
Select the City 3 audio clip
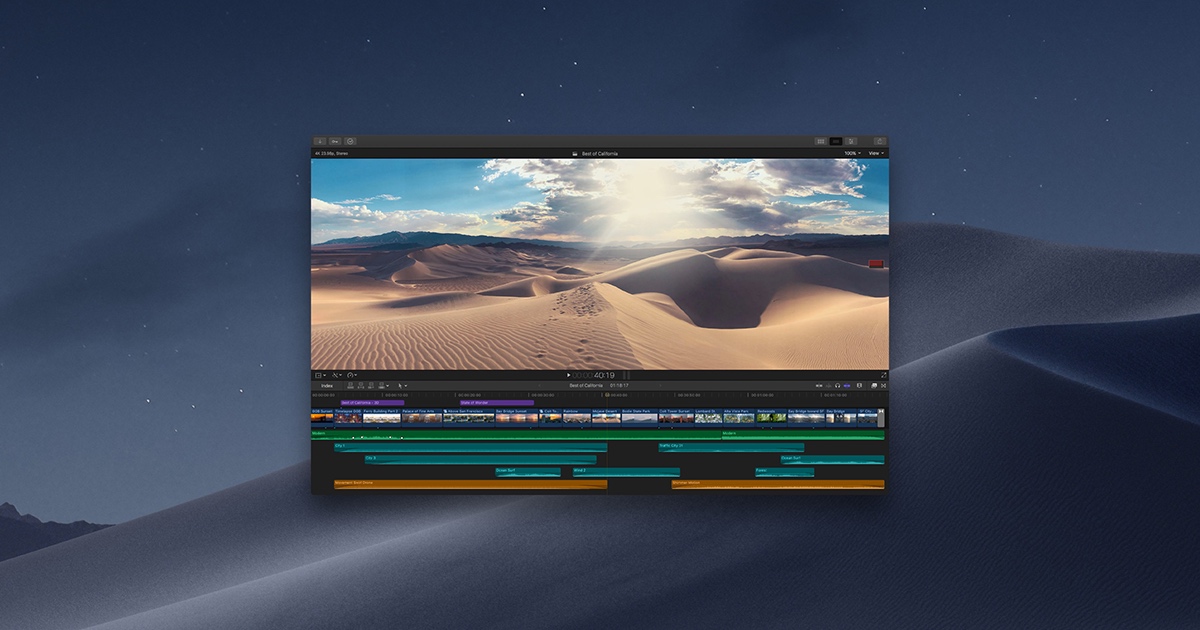click(x=480, y=460)
